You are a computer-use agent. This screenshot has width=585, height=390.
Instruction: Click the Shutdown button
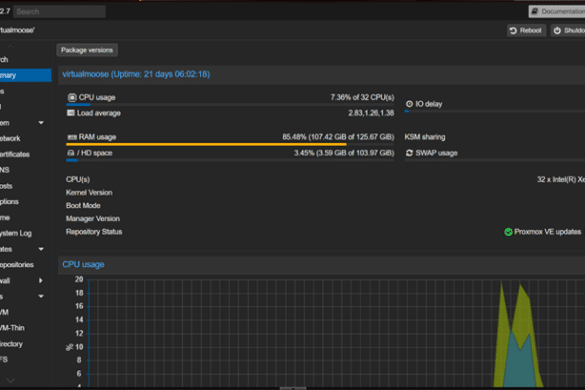(568, 31)
